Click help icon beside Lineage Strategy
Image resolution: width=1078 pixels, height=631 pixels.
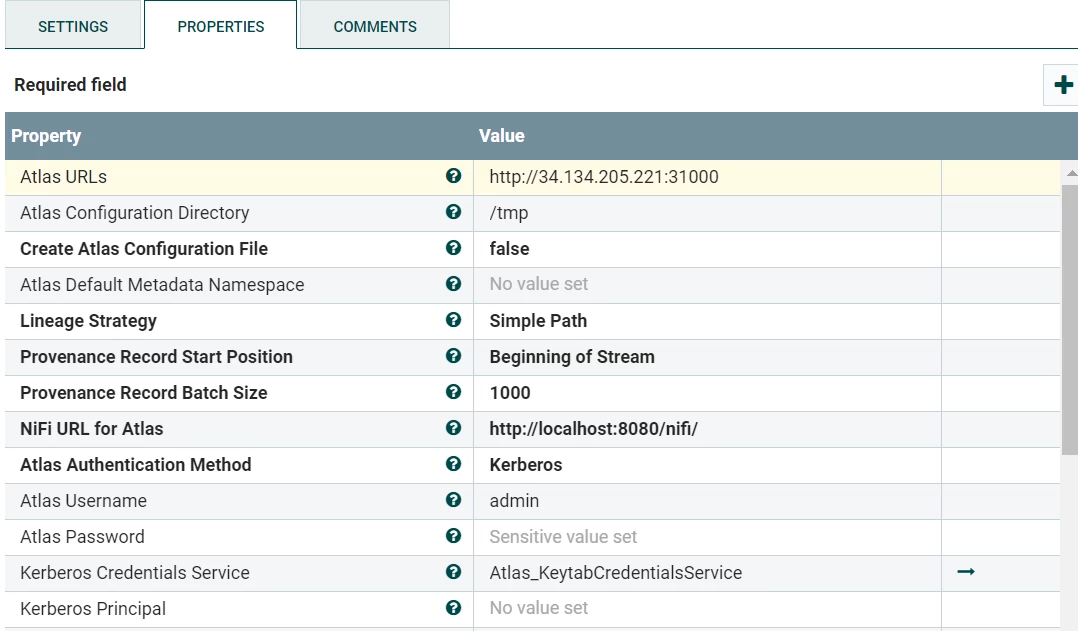click(453, 320)
